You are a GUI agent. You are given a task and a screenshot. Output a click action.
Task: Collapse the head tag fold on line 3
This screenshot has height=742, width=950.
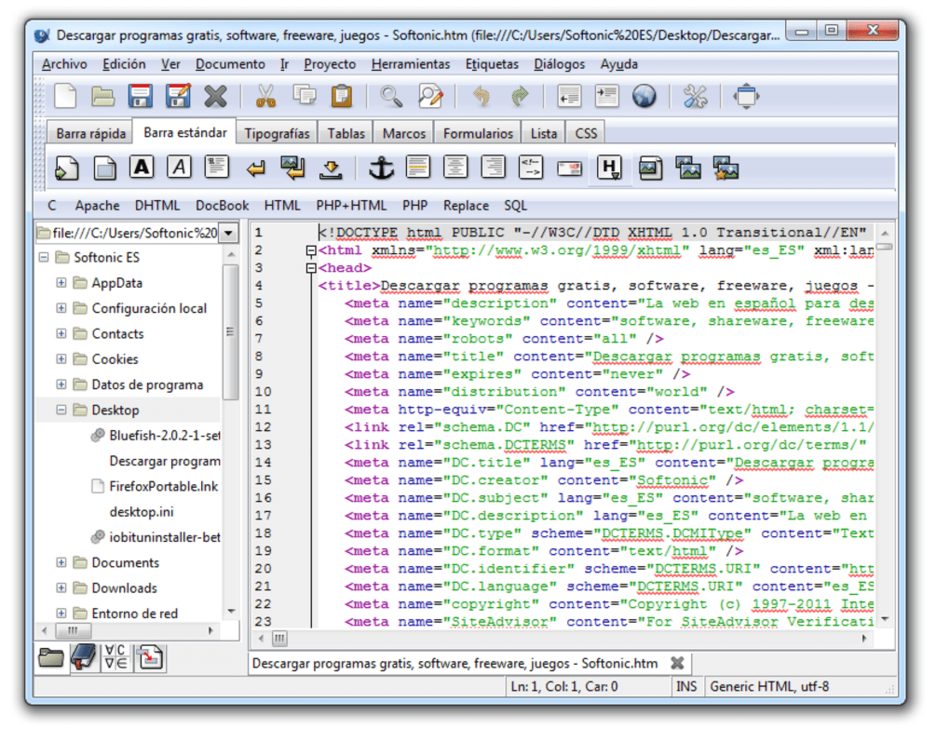[311, 268]
